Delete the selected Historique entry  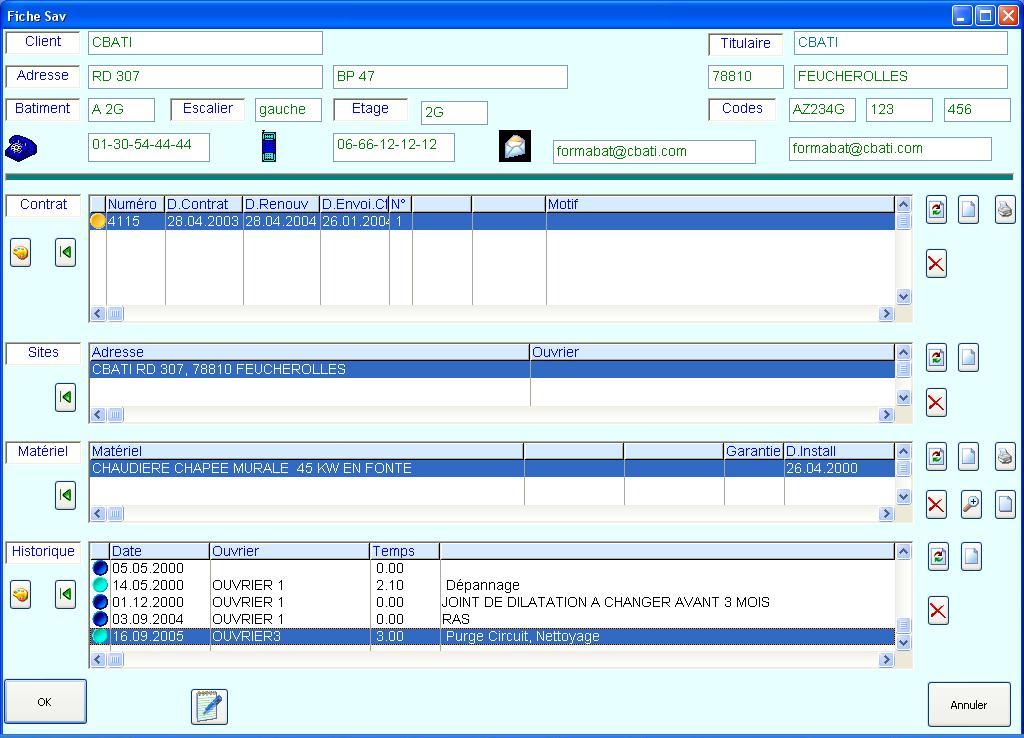click(x=937, y=611)
